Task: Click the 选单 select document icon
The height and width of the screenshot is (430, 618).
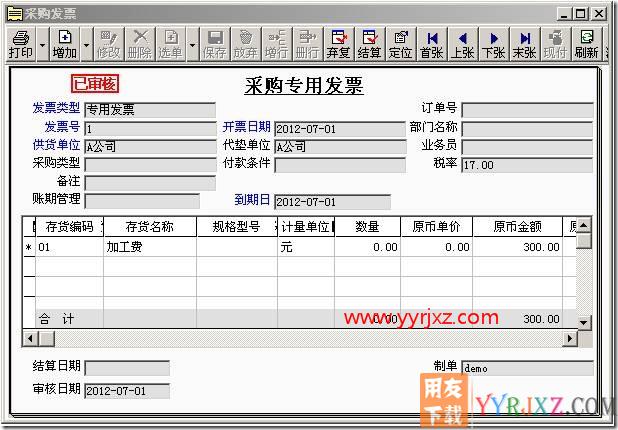Action: (x=171, y=44)
